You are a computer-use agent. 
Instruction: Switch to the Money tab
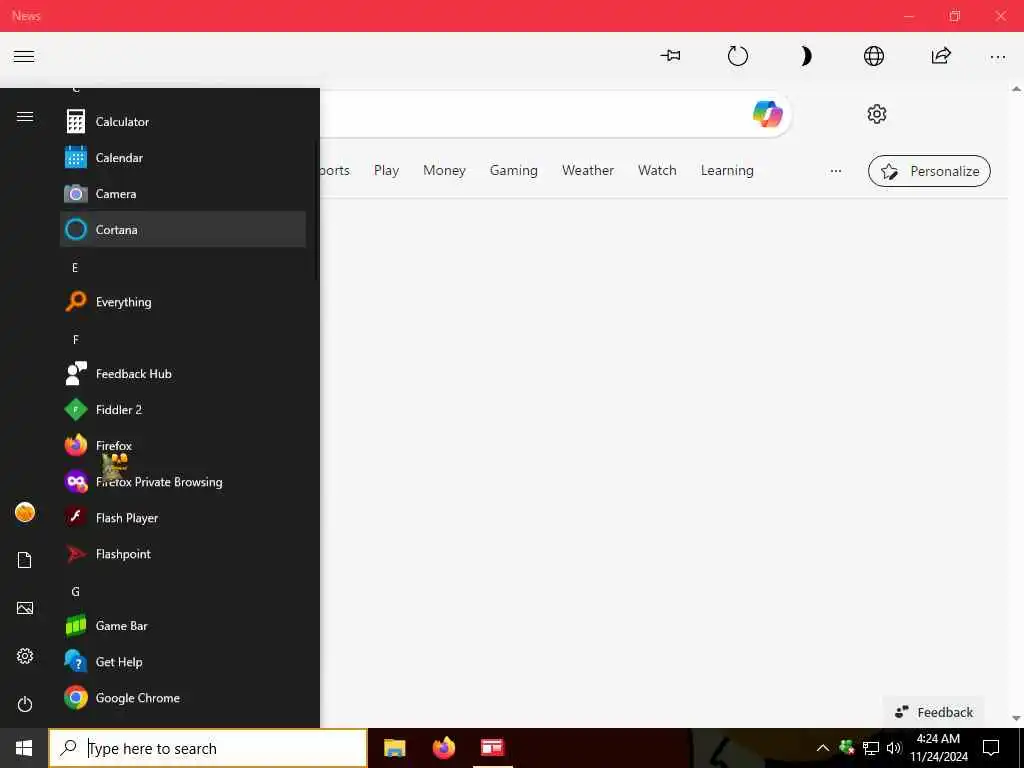(444, 170)
